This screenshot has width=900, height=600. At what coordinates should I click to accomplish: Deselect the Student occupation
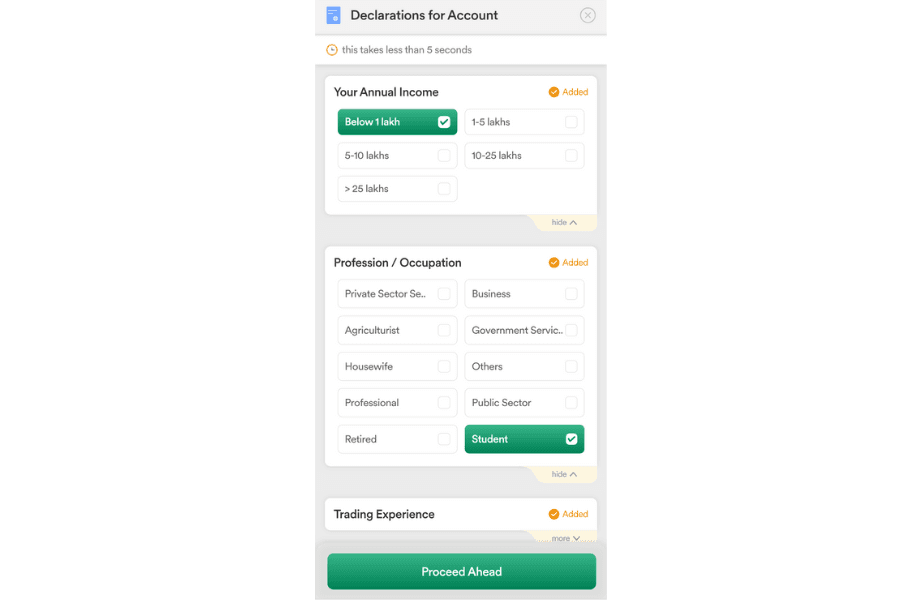(x=524, y=439)
